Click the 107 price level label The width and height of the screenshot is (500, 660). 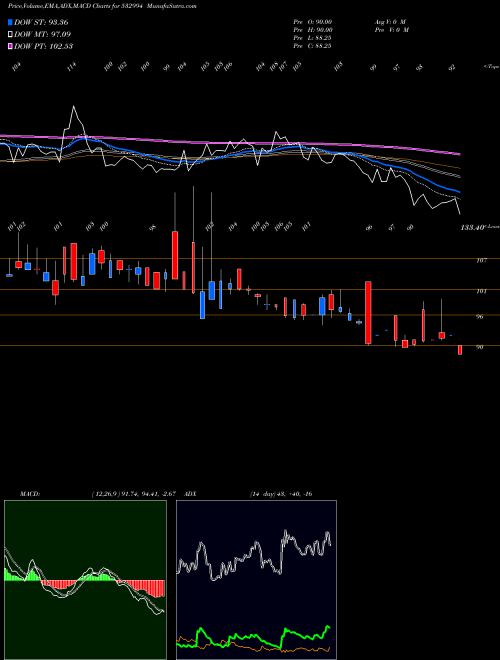click(x=481, y=261)
